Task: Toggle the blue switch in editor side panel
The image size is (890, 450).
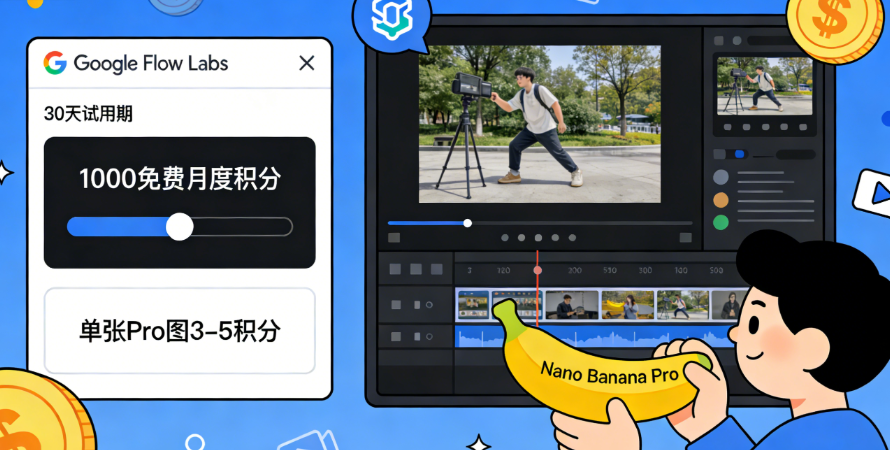Action: [x=740, y=154]
